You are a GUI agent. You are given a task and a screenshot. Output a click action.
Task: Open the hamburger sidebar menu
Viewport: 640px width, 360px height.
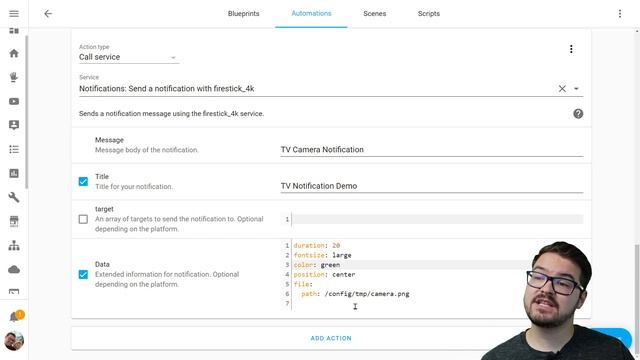[14, 14]
